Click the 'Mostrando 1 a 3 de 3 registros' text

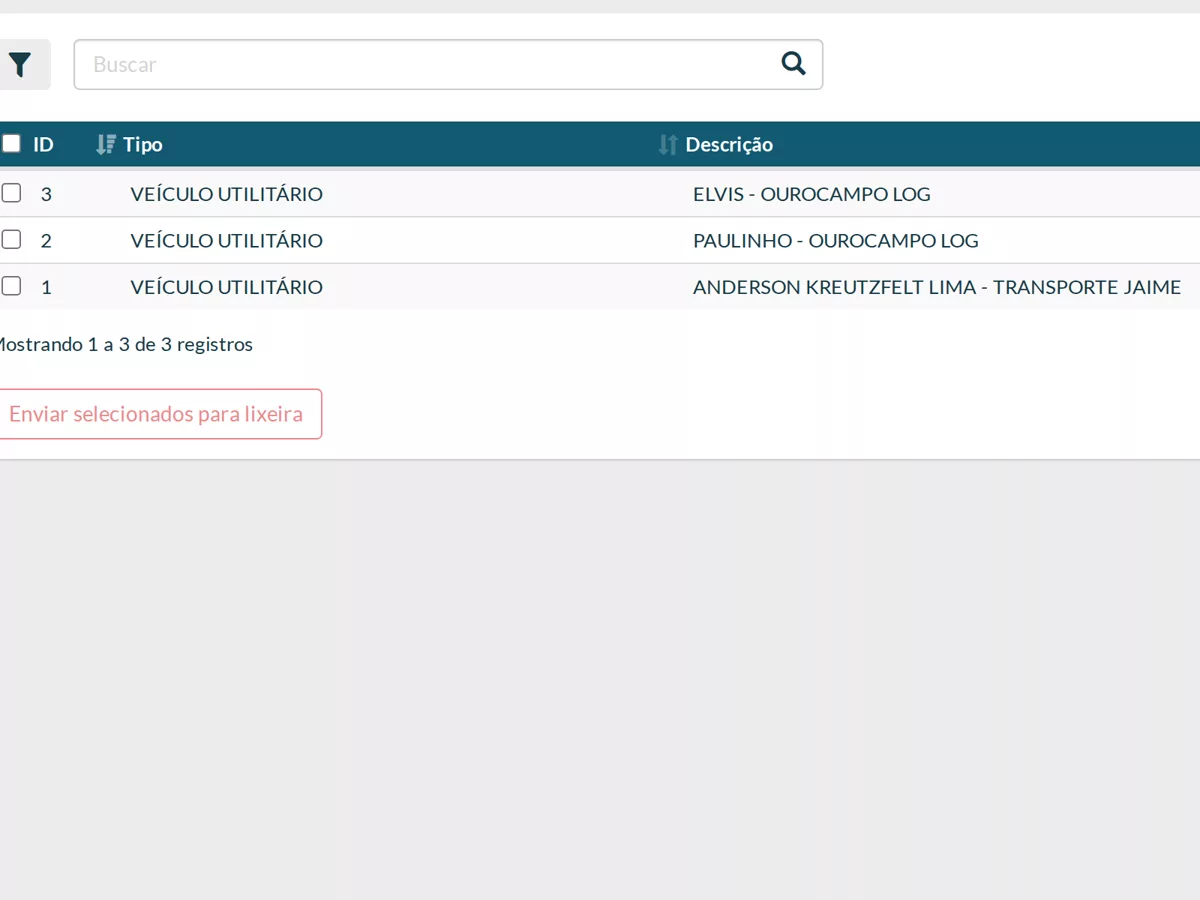pyautogui.click(x=124, y=345)
